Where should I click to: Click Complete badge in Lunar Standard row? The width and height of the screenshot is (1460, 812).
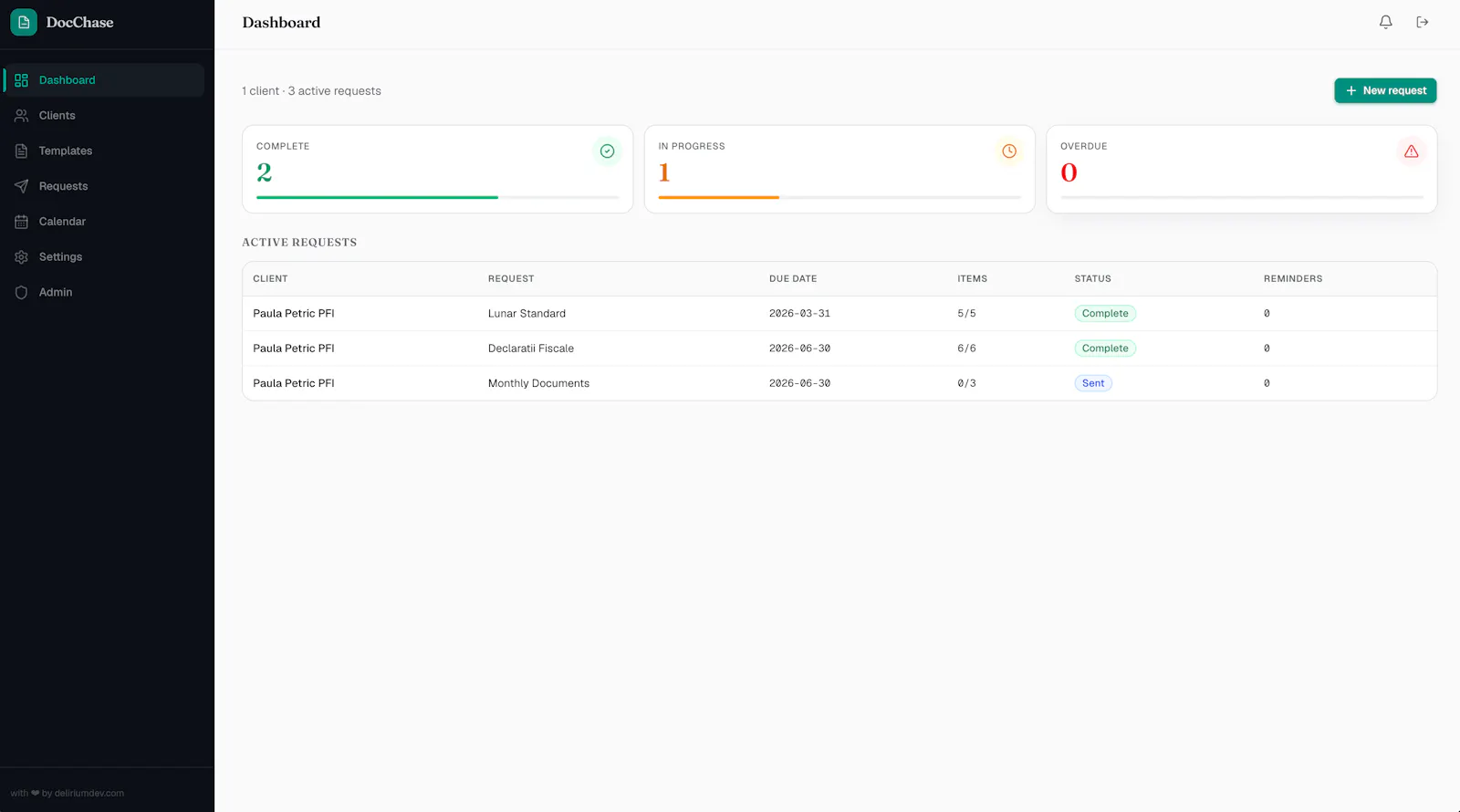1105,314
